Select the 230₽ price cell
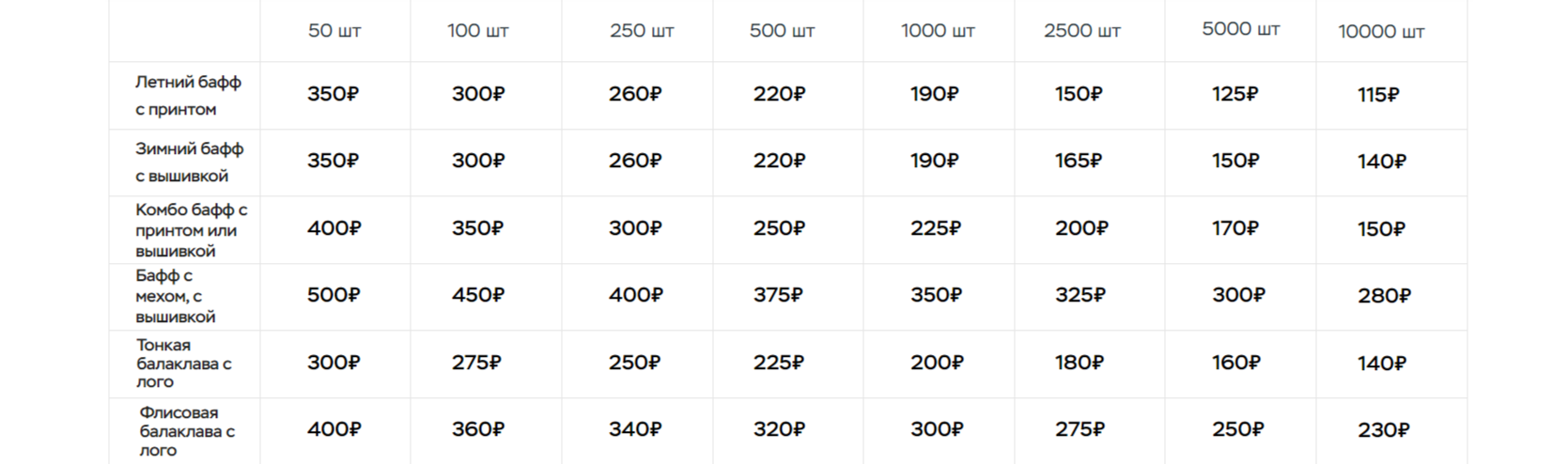Viewport: 1568px width, 464px height. 1383,430
